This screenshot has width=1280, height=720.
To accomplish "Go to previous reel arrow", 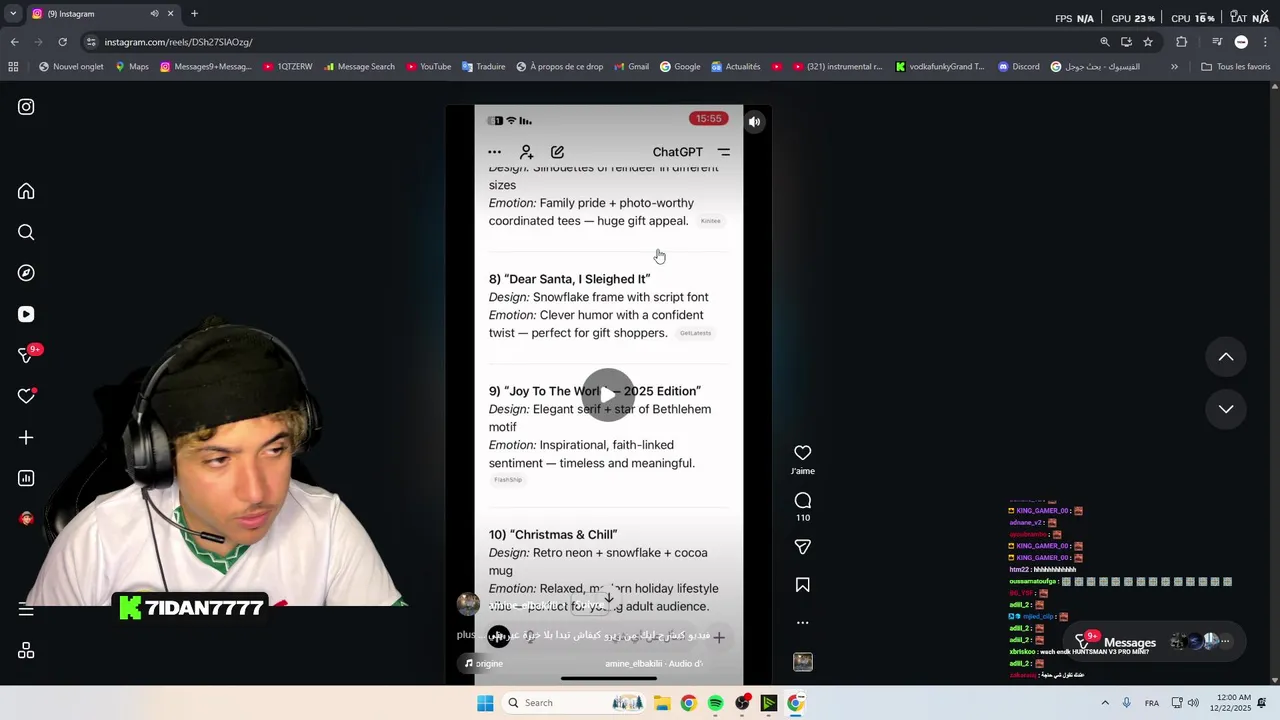I will [1225, 357].
